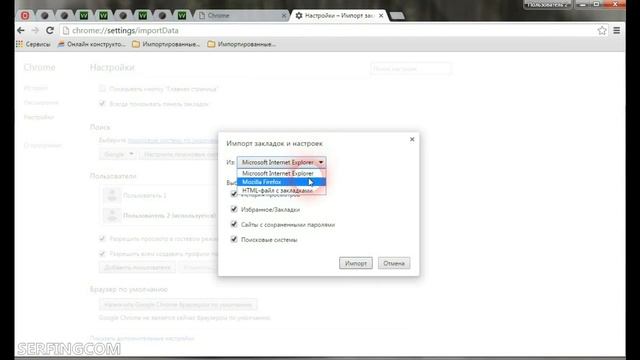The width and height of the screenshot is (640, 360).
Task: Open a new tab with the new-tab button
Action: tap(397, 16)
